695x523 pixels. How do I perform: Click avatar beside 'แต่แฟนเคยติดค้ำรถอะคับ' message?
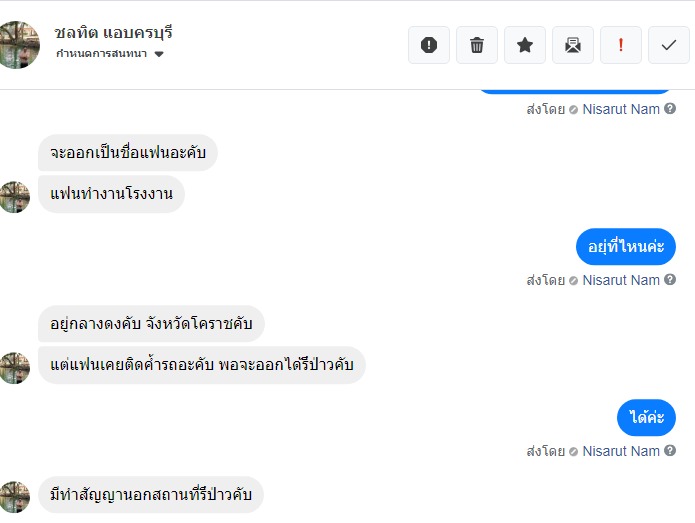(x=14, y=367)
